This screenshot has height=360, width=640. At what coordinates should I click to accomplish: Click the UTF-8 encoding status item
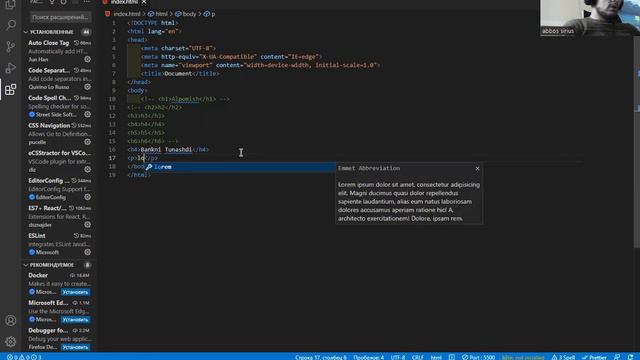[398, 357]
